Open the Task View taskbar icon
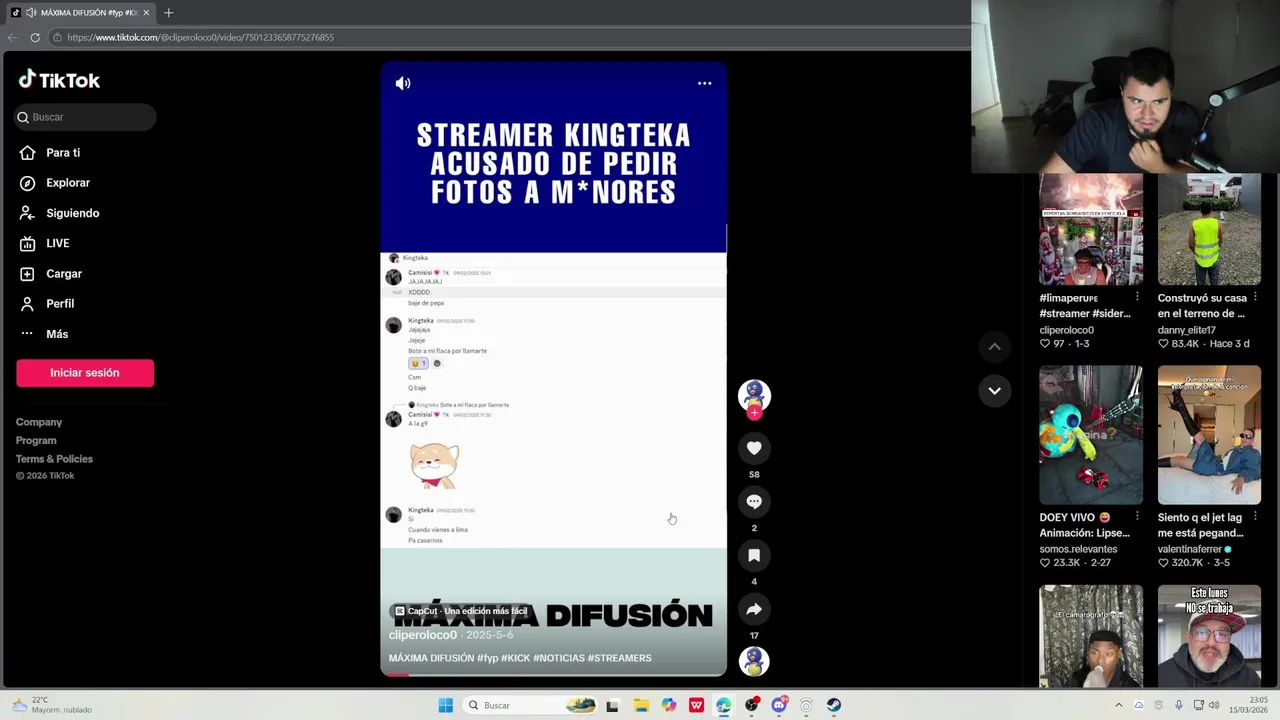This screenshot has height=720, width=1280. (612, 705)
